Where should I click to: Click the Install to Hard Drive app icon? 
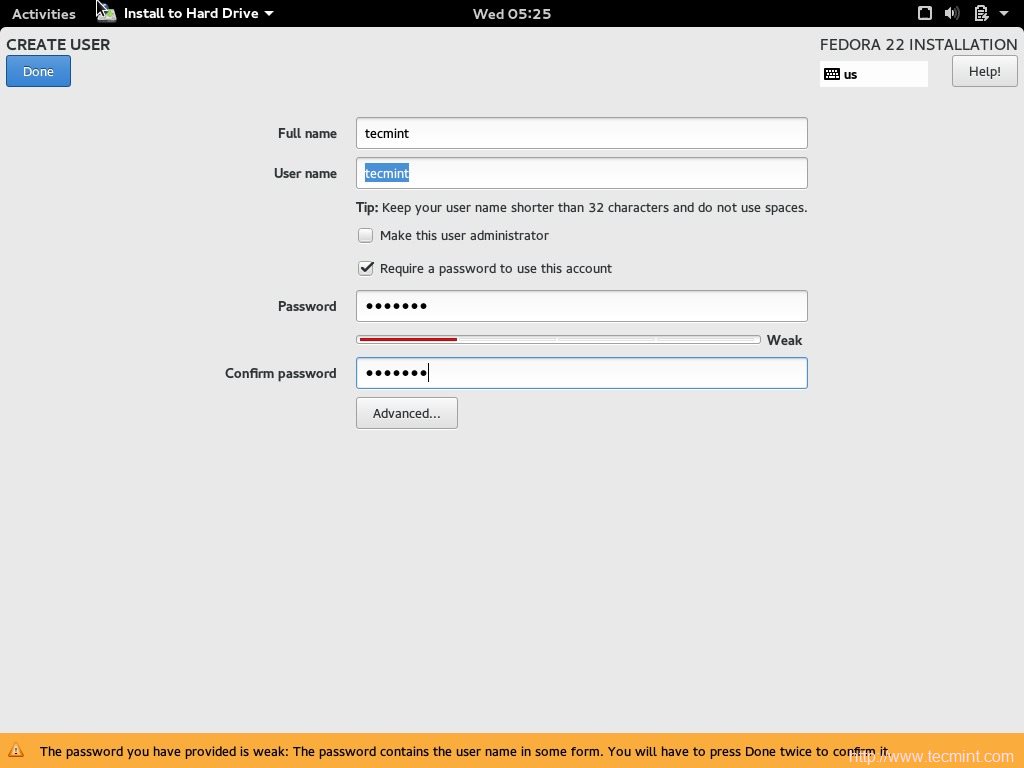(x=106, y=13)
